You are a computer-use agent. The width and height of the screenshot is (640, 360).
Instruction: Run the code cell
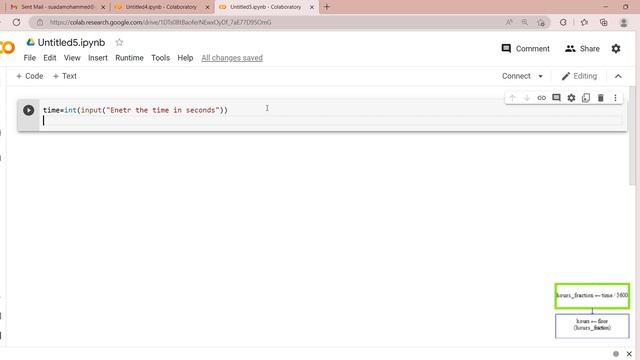(x=29, y=110)
